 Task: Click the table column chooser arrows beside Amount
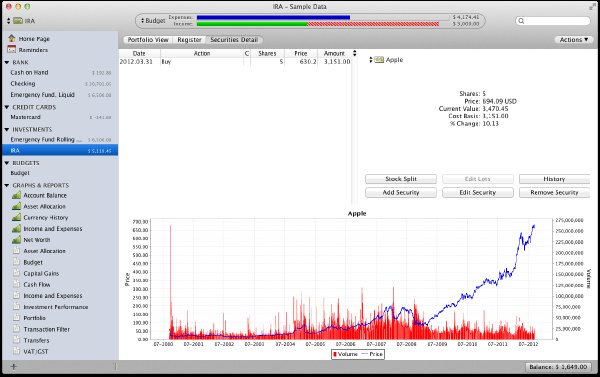(x=354, y=53)
